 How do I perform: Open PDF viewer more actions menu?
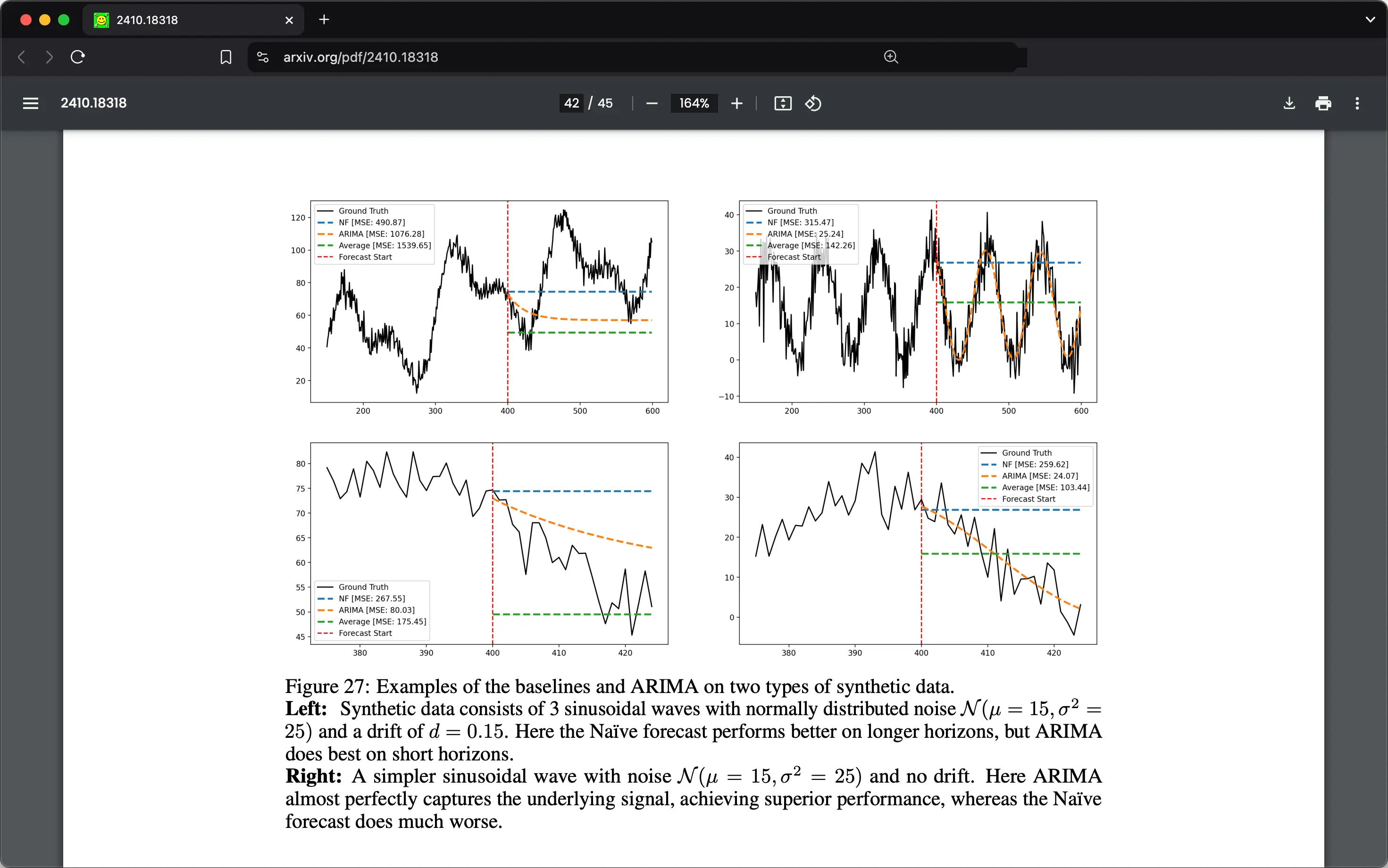[1357, 103]
